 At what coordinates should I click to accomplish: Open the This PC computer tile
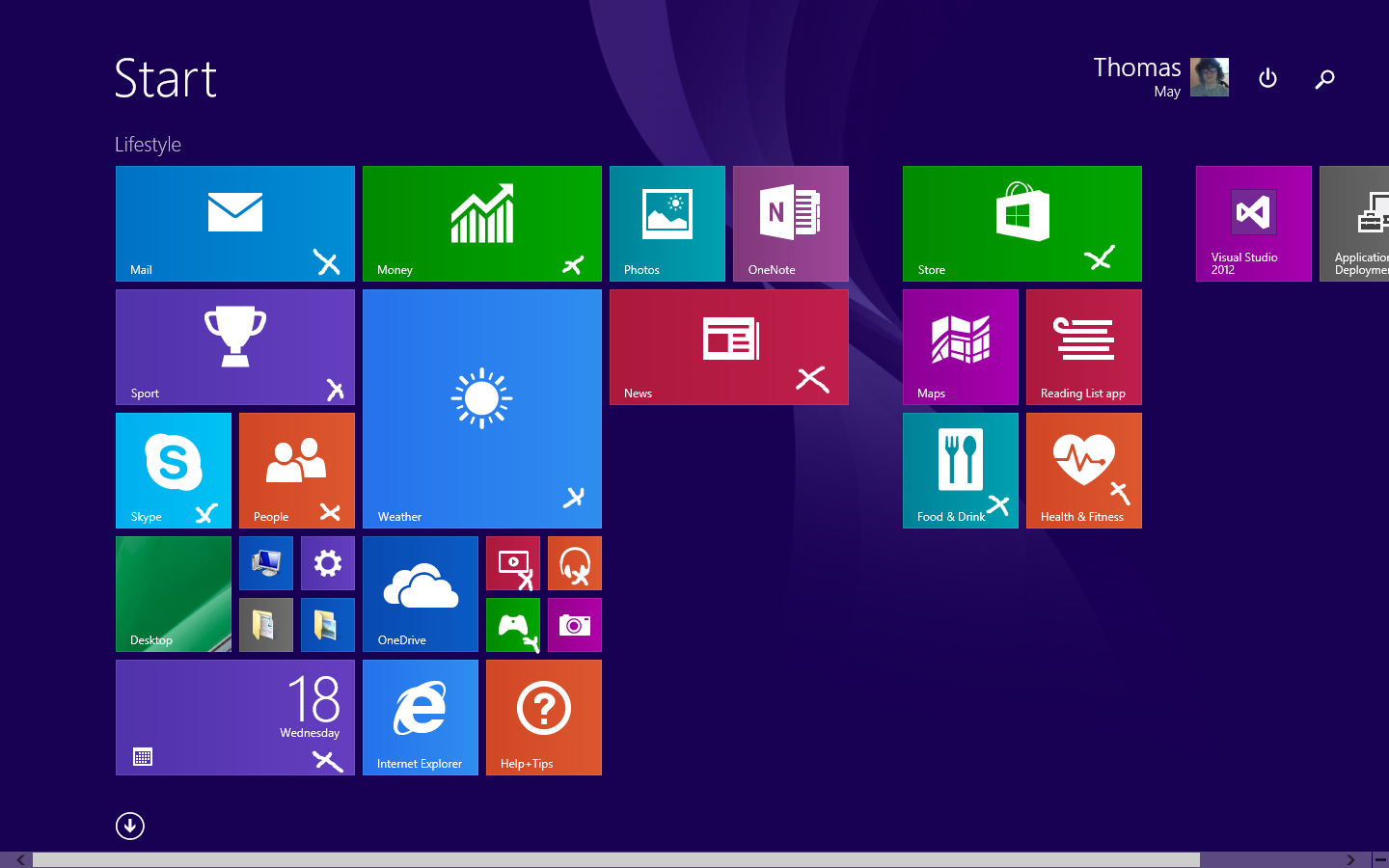point(266,563)
